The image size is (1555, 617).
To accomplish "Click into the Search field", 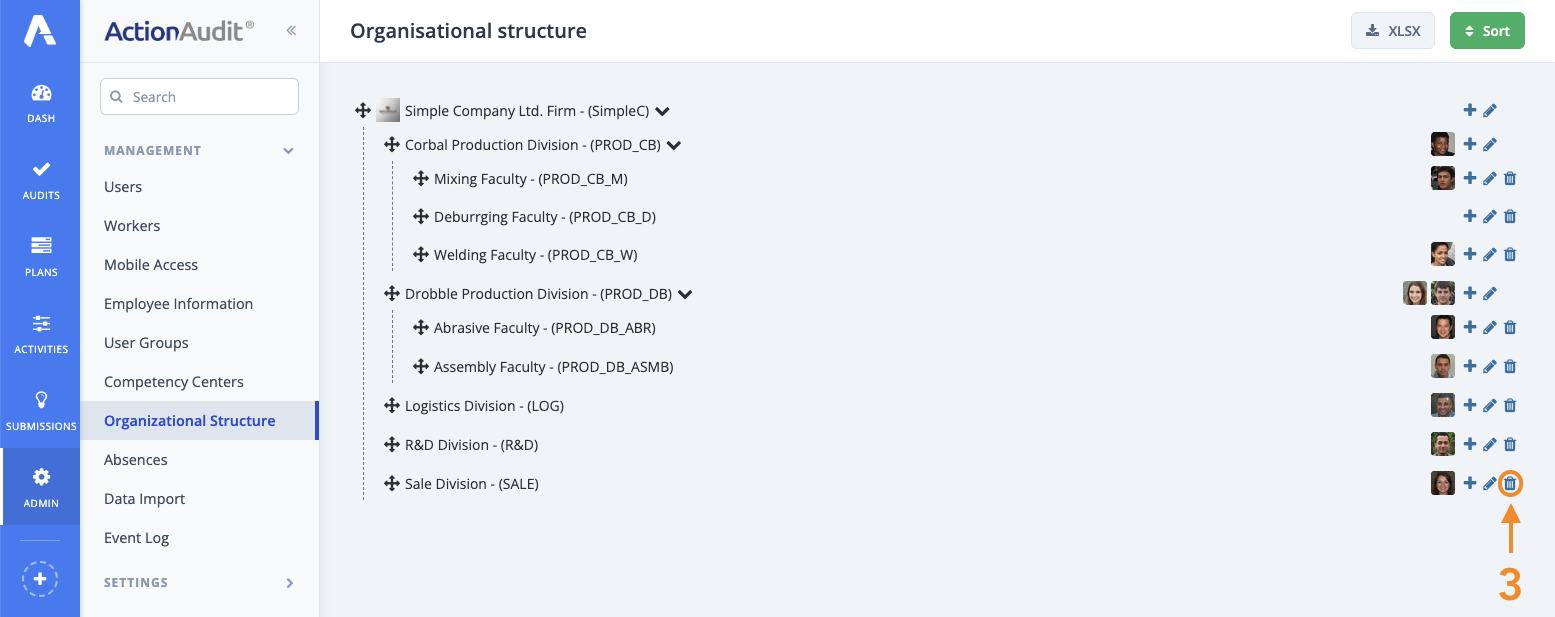I will 199,96.
